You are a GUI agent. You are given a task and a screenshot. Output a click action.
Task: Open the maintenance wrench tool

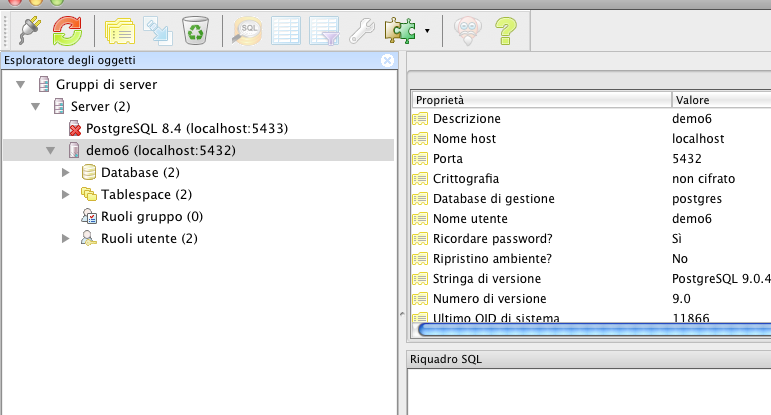[x=362, y=31]
